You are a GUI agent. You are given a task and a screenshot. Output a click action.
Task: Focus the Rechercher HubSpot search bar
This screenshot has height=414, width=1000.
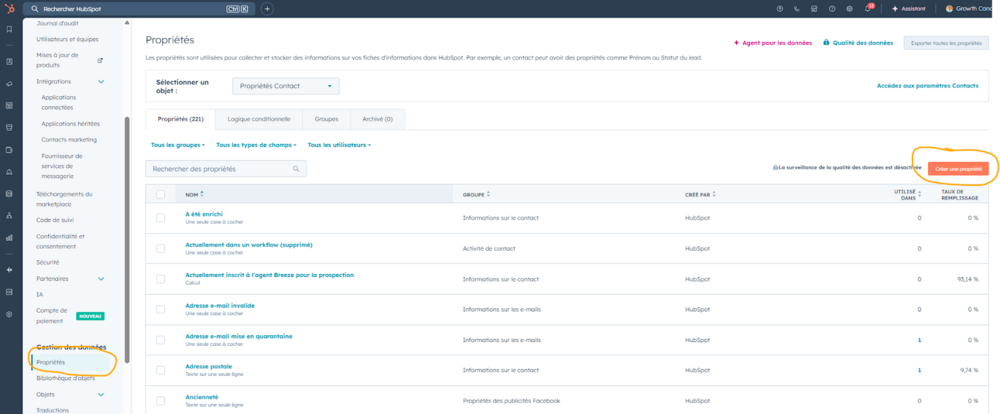tap(138, 9)
